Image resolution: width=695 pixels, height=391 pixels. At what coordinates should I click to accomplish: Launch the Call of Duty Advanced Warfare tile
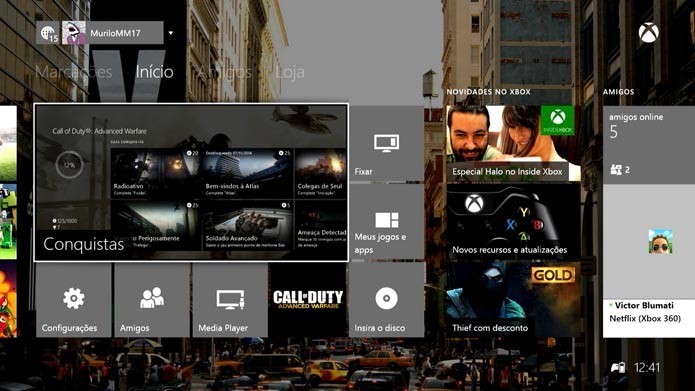308,300
